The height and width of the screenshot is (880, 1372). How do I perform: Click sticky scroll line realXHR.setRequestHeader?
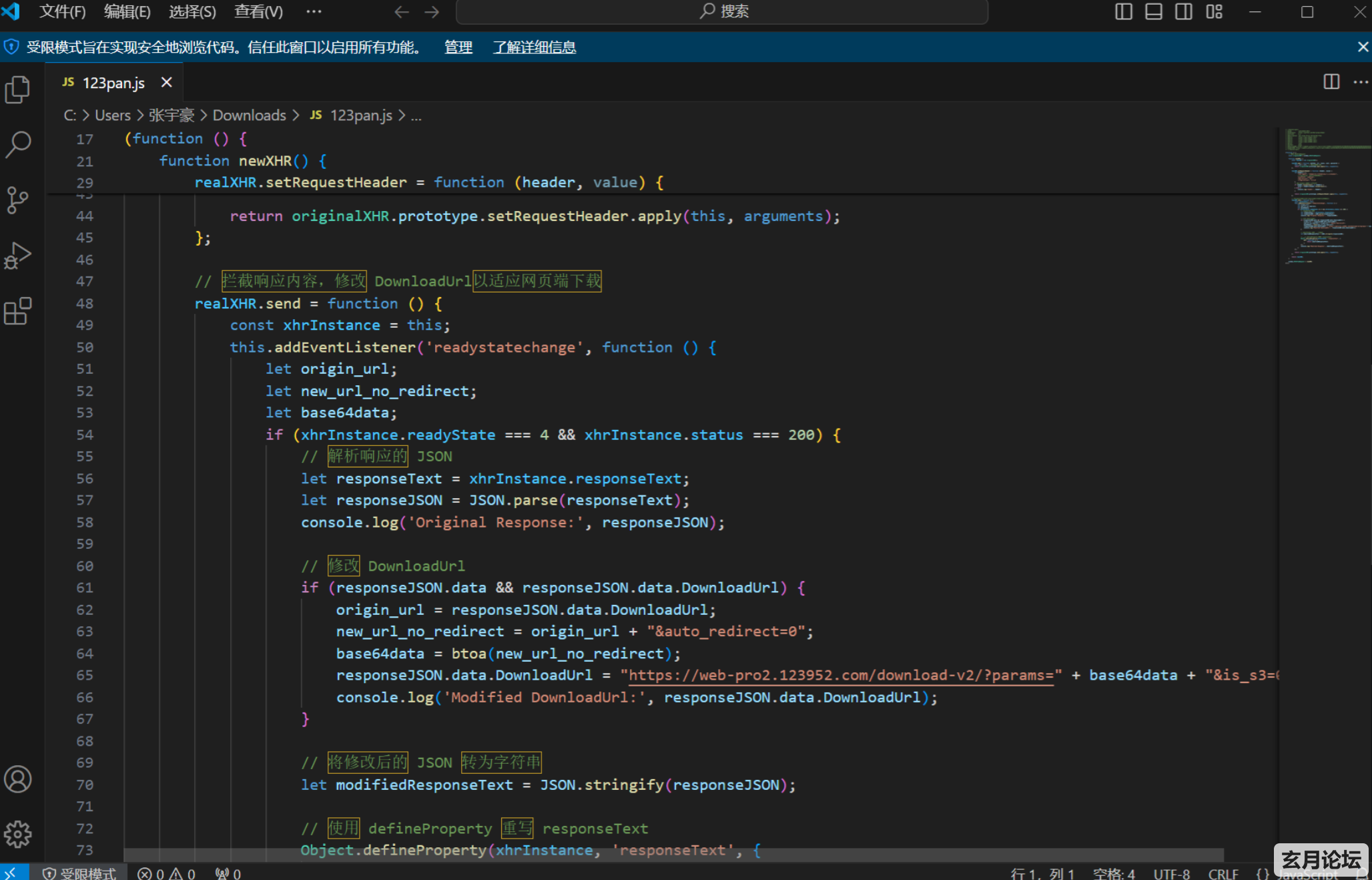tap(429, 182)
